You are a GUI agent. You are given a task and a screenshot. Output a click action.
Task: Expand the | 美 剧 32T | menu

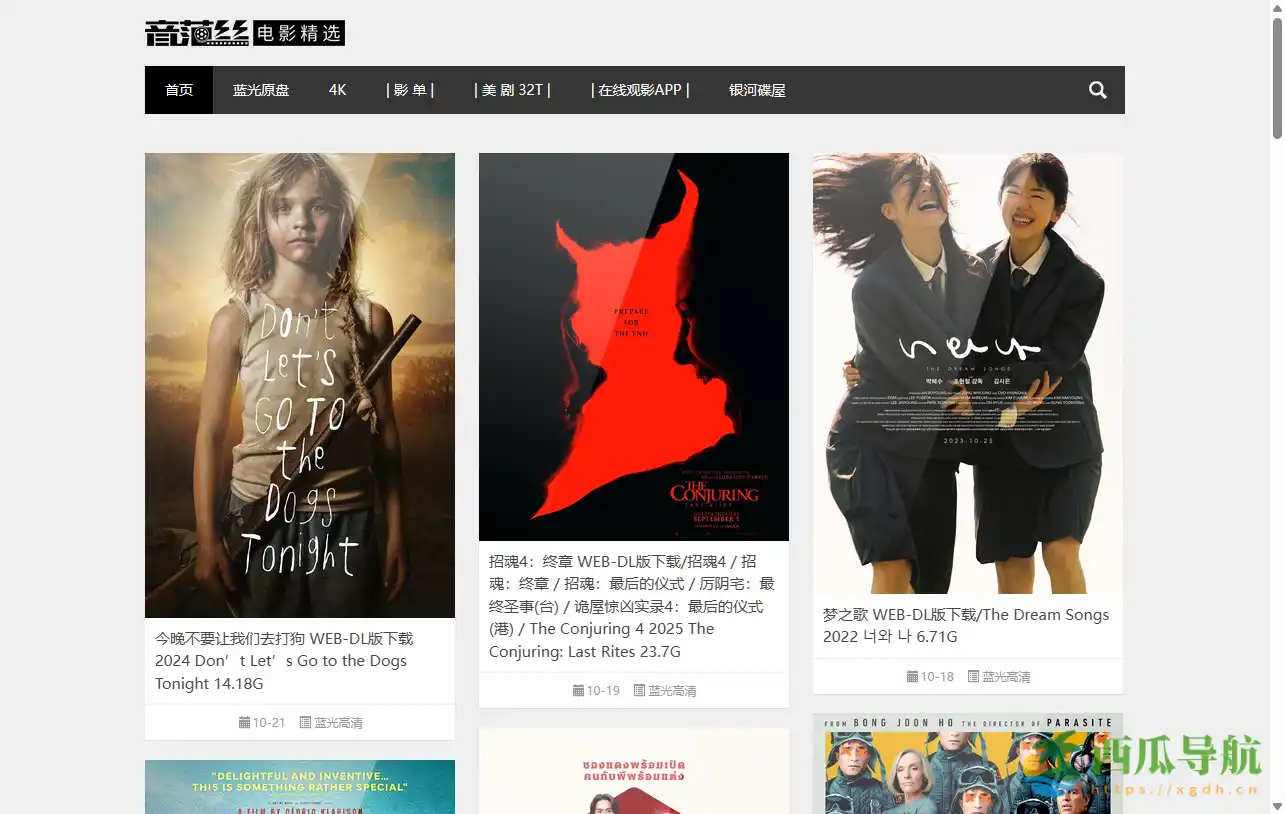pos(512,90)
